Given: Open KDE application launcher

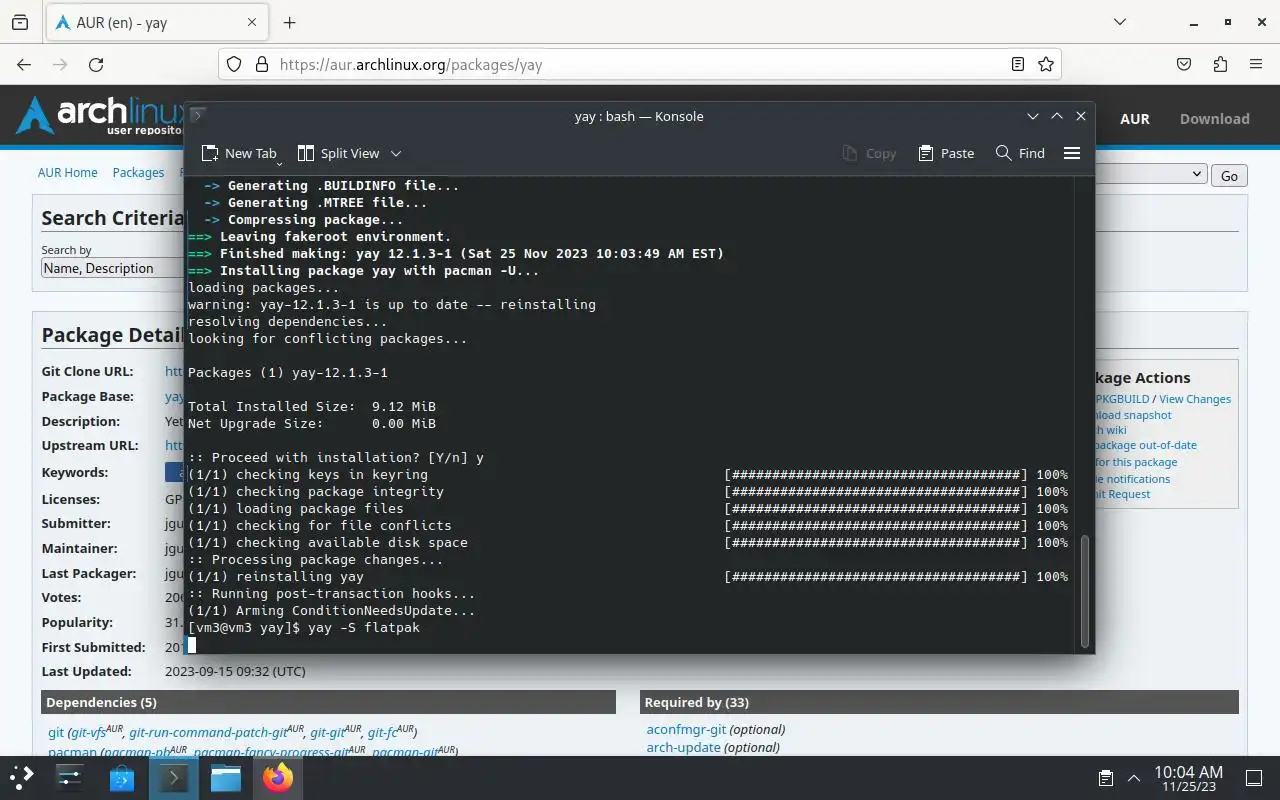Looking at the screenshot, I should (22, 777).
